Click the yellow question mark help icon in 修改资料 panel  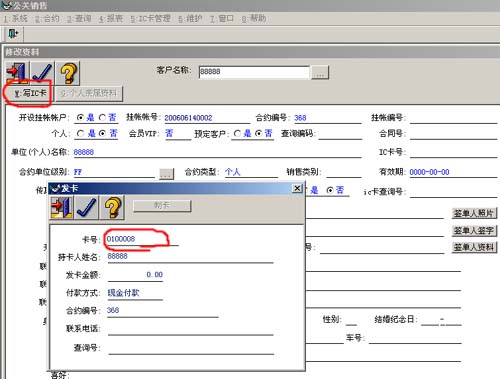pyautogui.click(x=68, y=73)
